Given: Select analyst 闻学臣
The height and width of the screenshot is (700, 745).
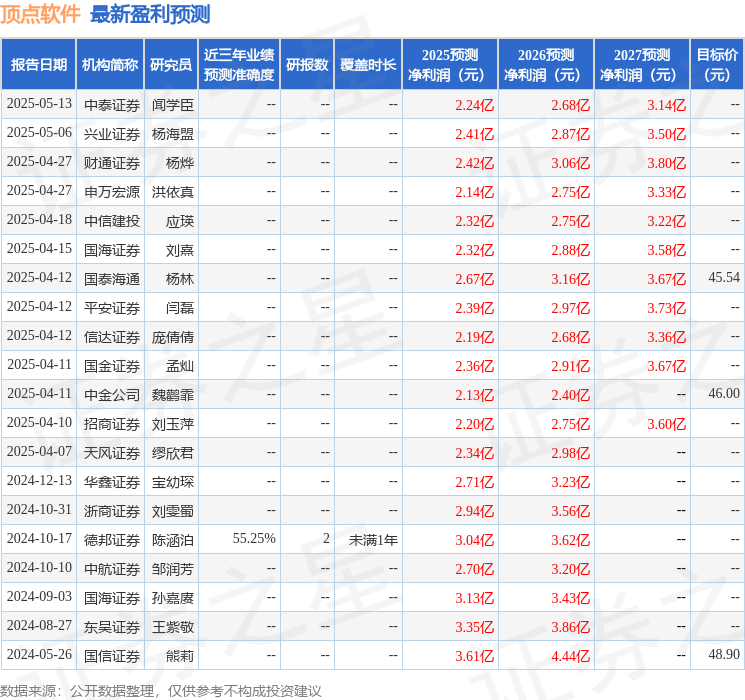Looking at the screenshot, I should tap(172, 105).
